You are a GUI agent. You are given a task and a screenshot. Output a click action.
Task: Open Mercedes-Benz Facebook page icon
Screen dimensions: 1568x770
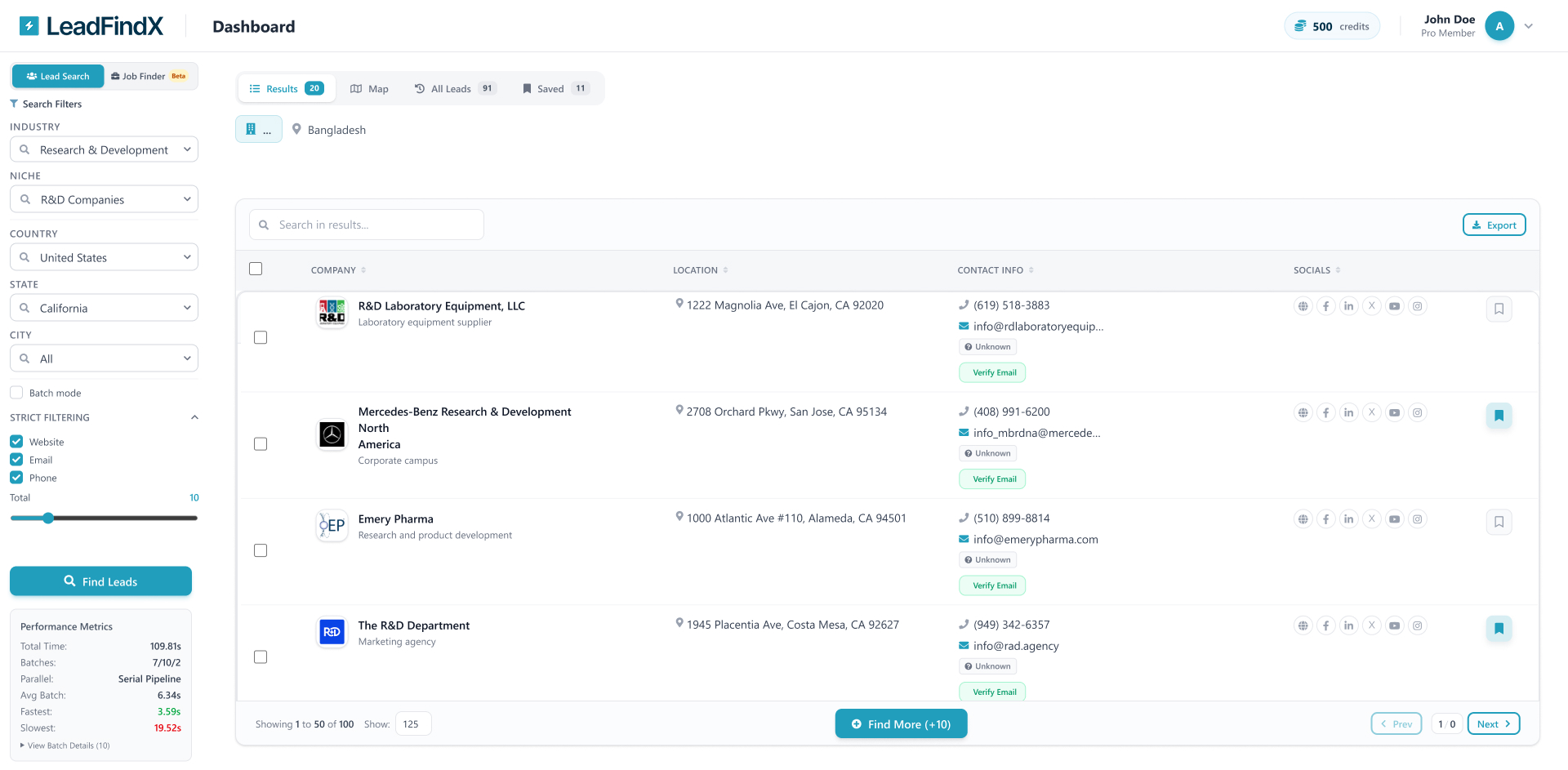1325,412
